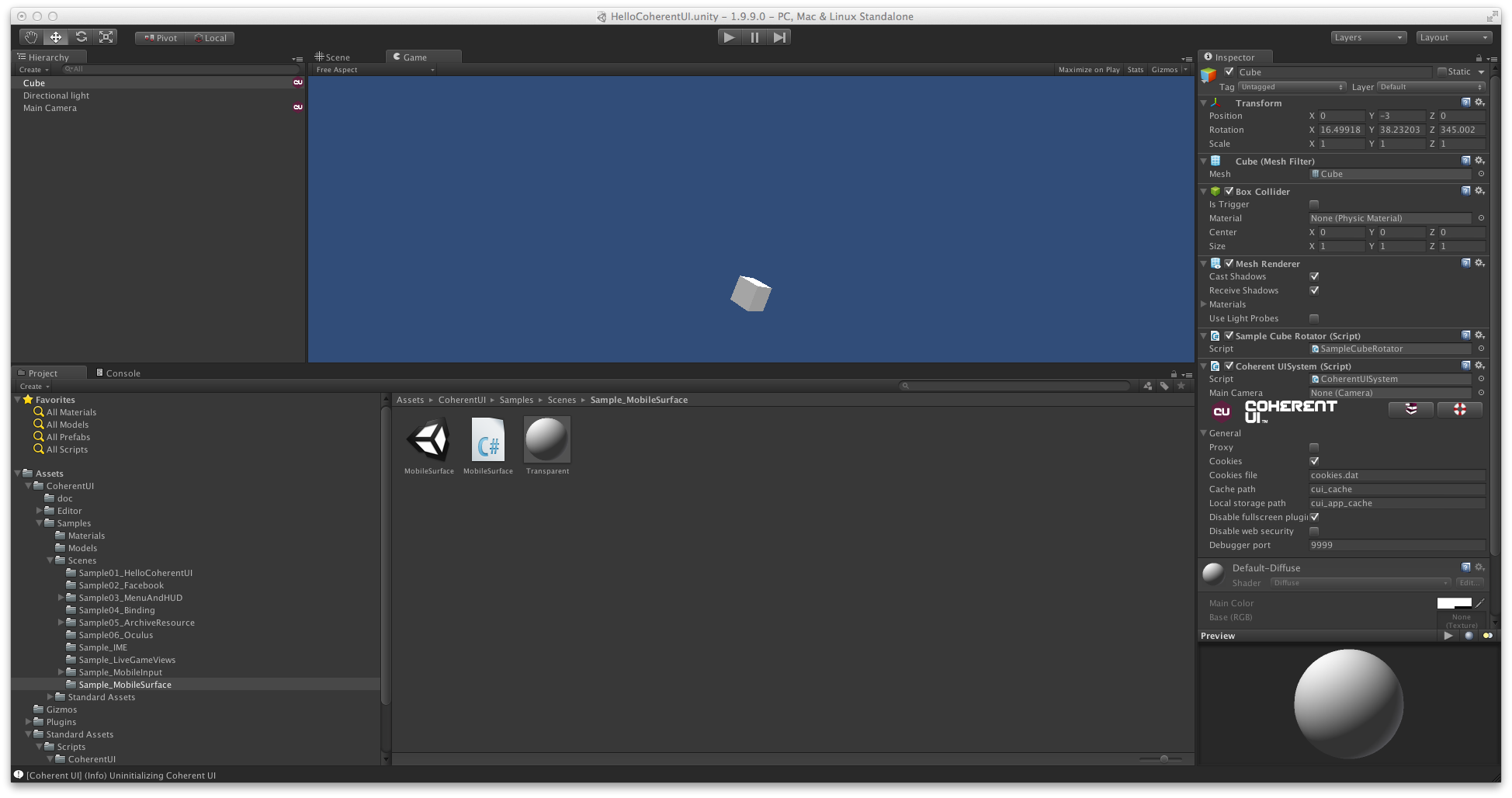
Task: Start Play mode
Action: coord(729,37)
